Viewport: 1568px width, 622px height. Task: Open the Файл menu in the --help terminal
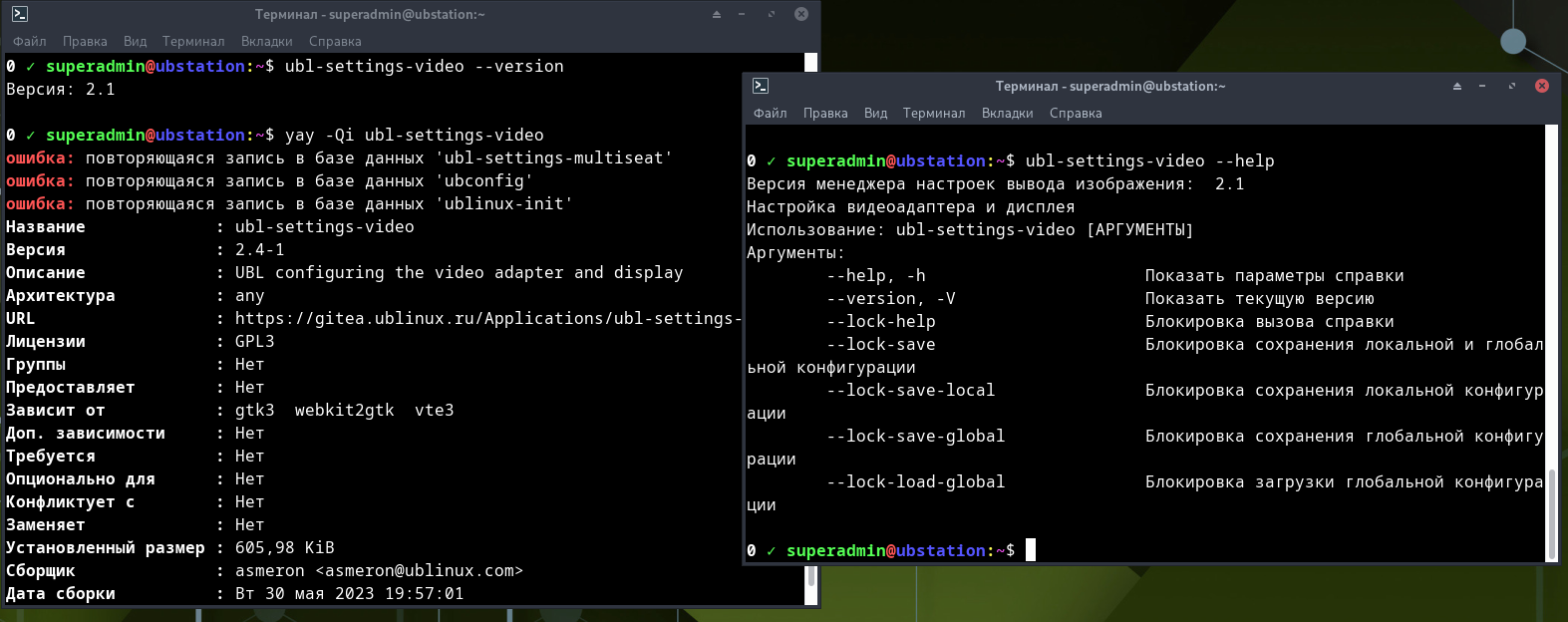770,113
